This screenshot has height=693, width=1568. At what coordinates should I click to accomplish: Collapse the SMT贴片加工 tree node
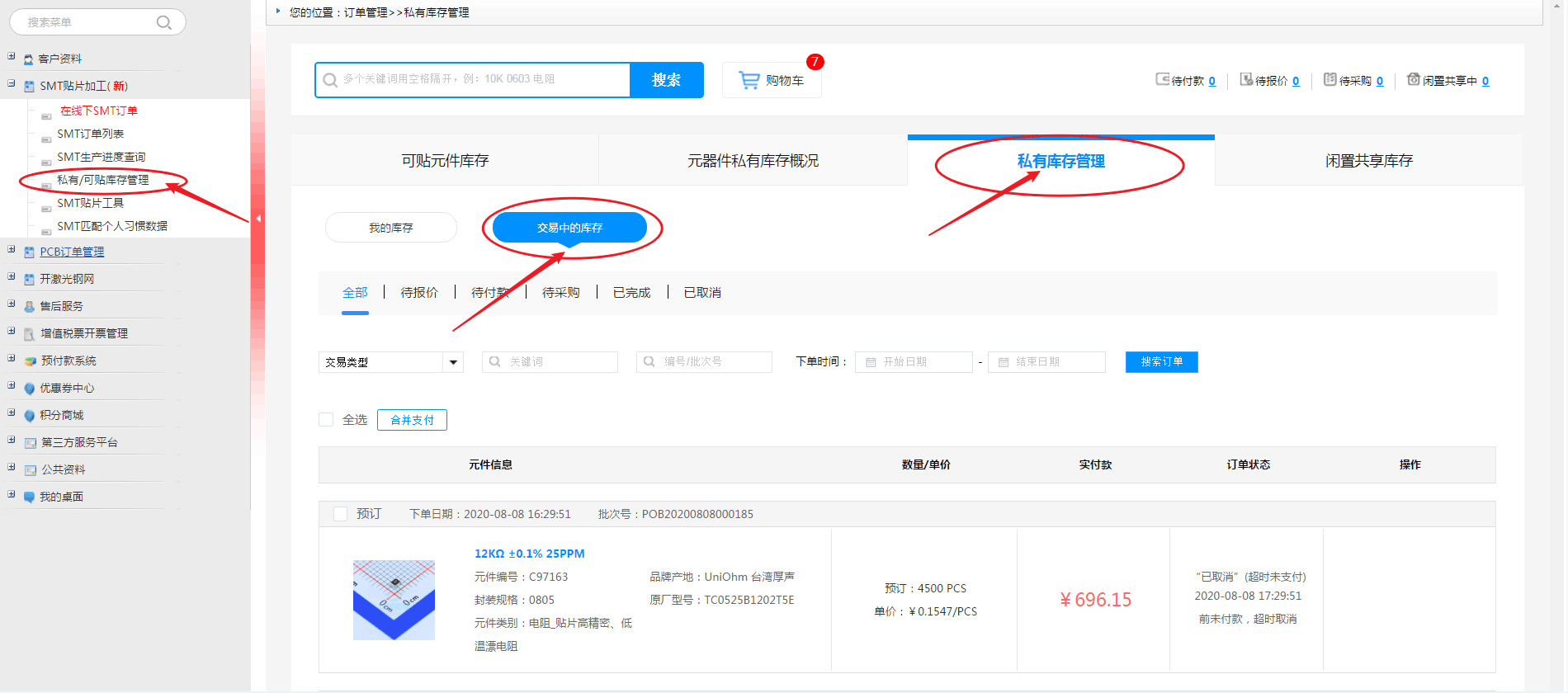[12, 83]
